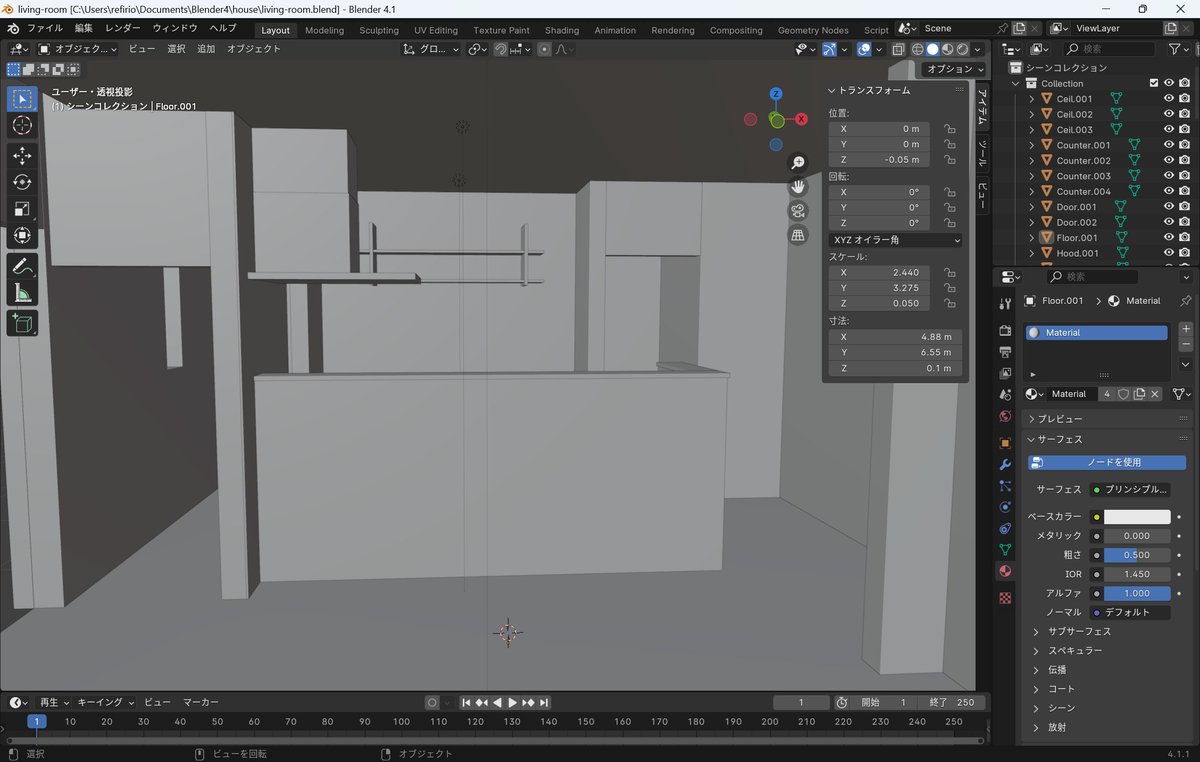
Task: Open the Physics properties tab icon
Action: [x=1005, y=507]
